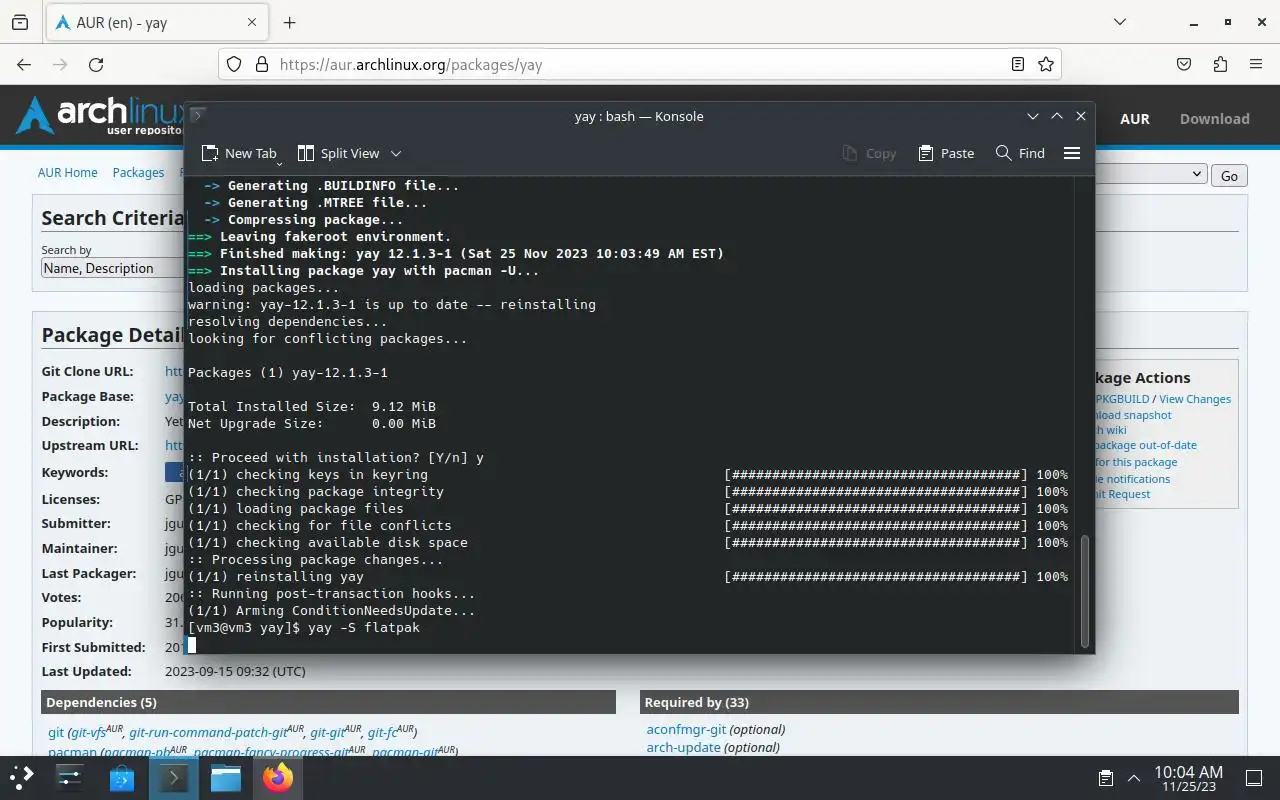Image resolution: width=1280 pixels, height=800 pixels.
Task: Open git-vfs dependency link
Action: click(x=89, y=733)
